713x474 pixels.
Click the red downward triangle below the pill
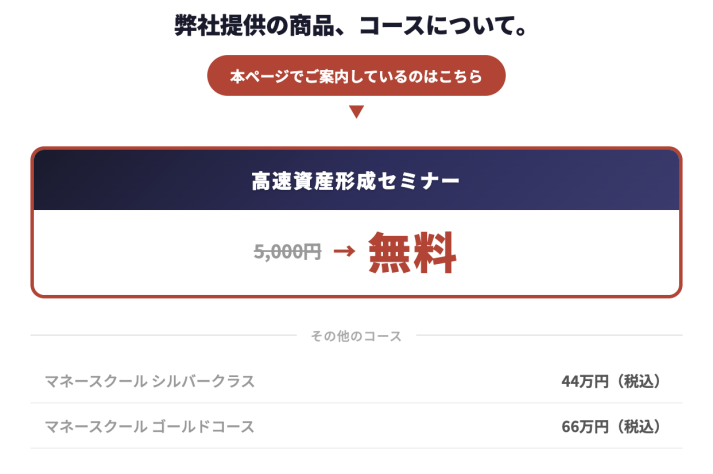click(356, 111)
